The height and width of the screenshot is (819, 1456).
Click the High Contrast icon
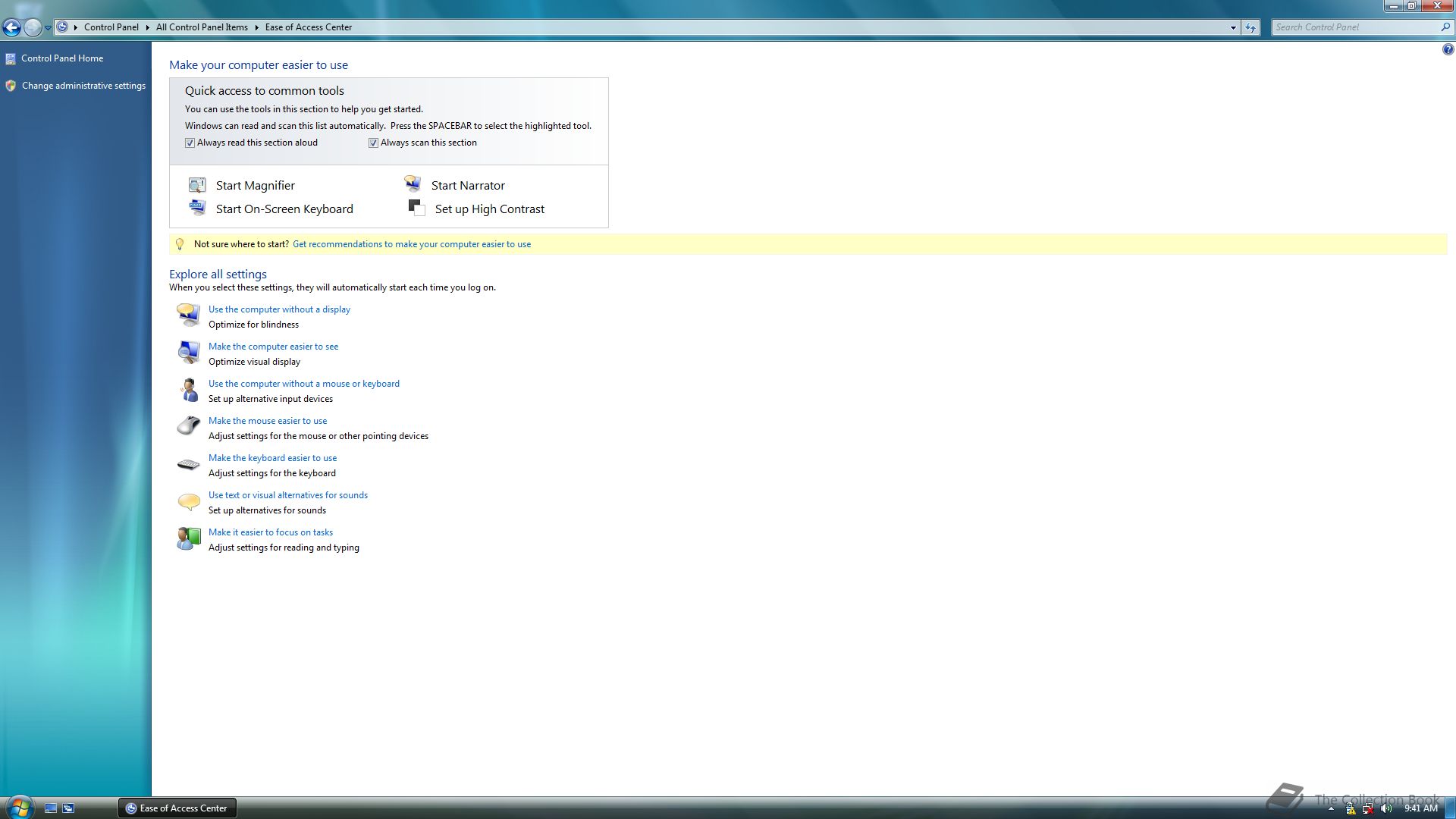(x=416, y=208)
